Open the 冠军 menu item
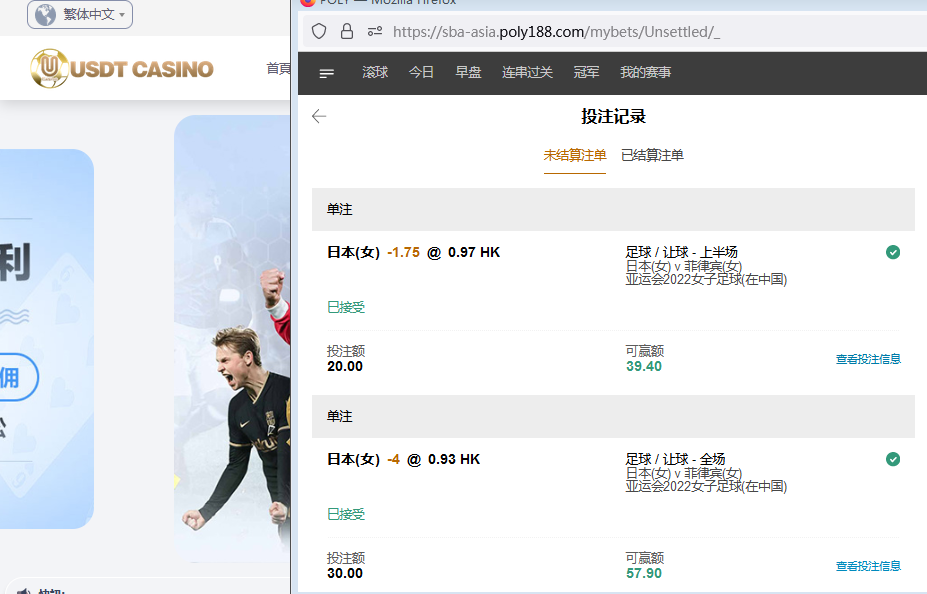This screenshot has width=927, height=594. (586, 72)
